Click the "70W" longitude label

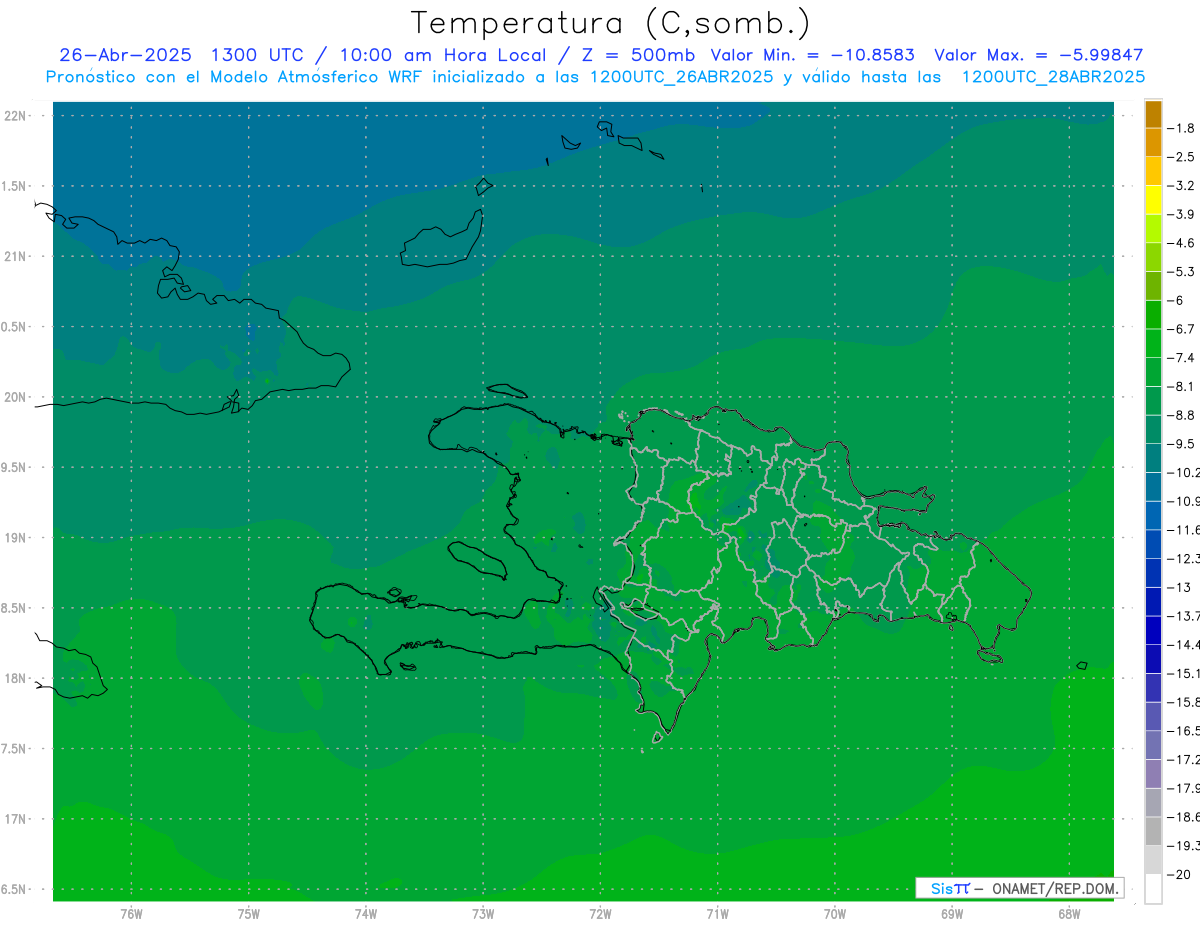pyautogui.click(x=835, y=914)
